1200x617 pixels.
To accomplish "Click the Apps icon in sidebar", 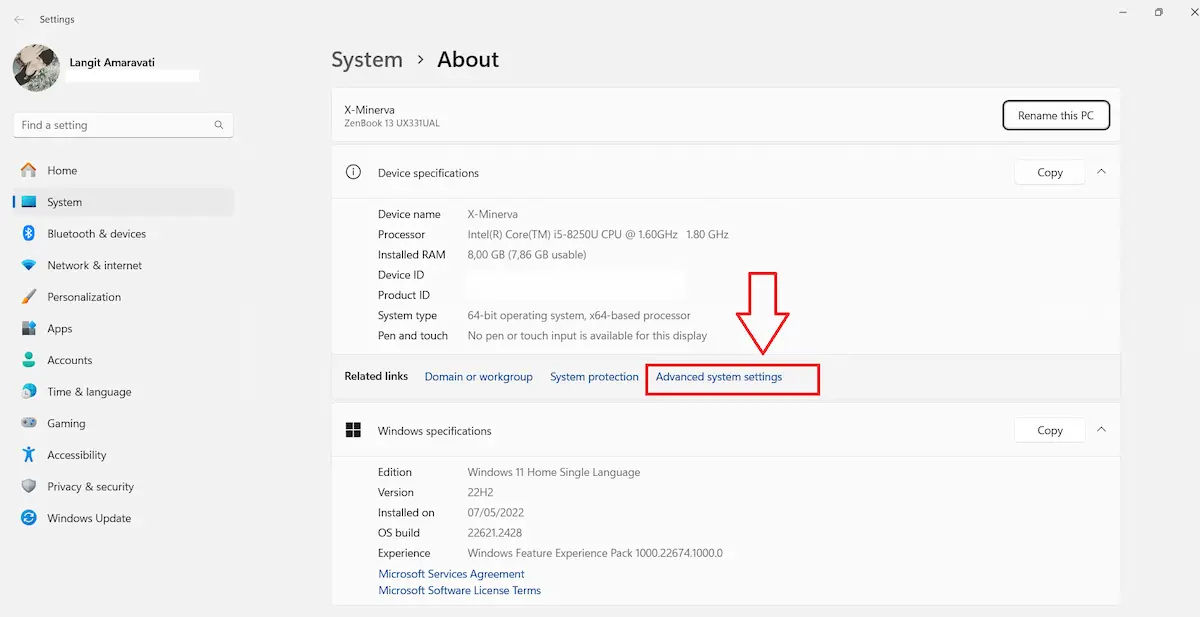I will point(28,329).
